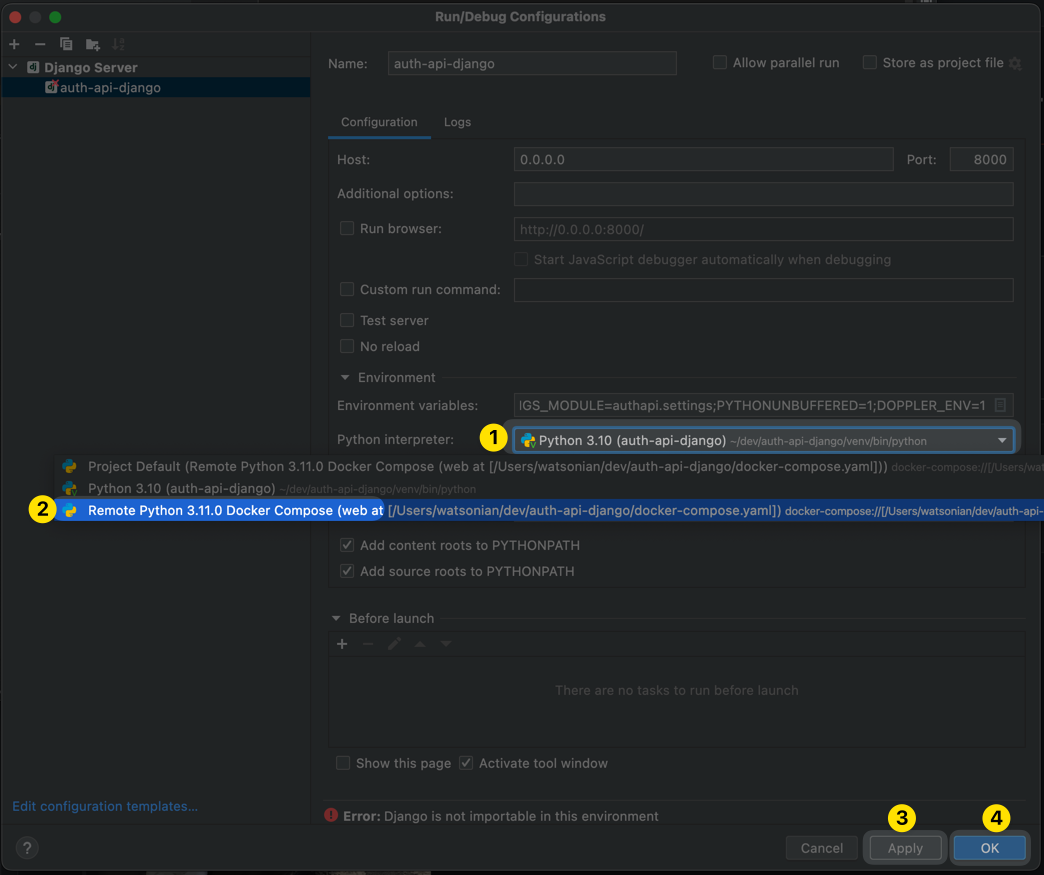
Task: Click the auth-api-django configuration icon
Action: (51, 87)
